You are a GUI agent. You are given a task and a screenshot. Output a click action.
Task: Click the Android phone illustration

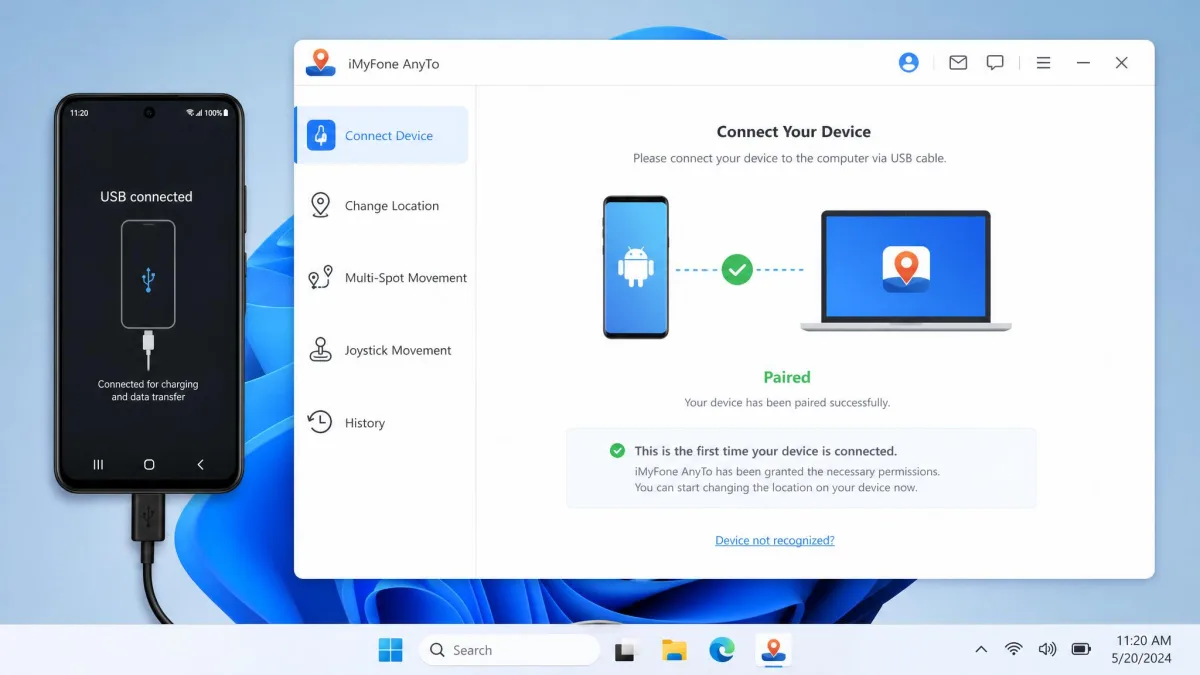tap(636, 267)
